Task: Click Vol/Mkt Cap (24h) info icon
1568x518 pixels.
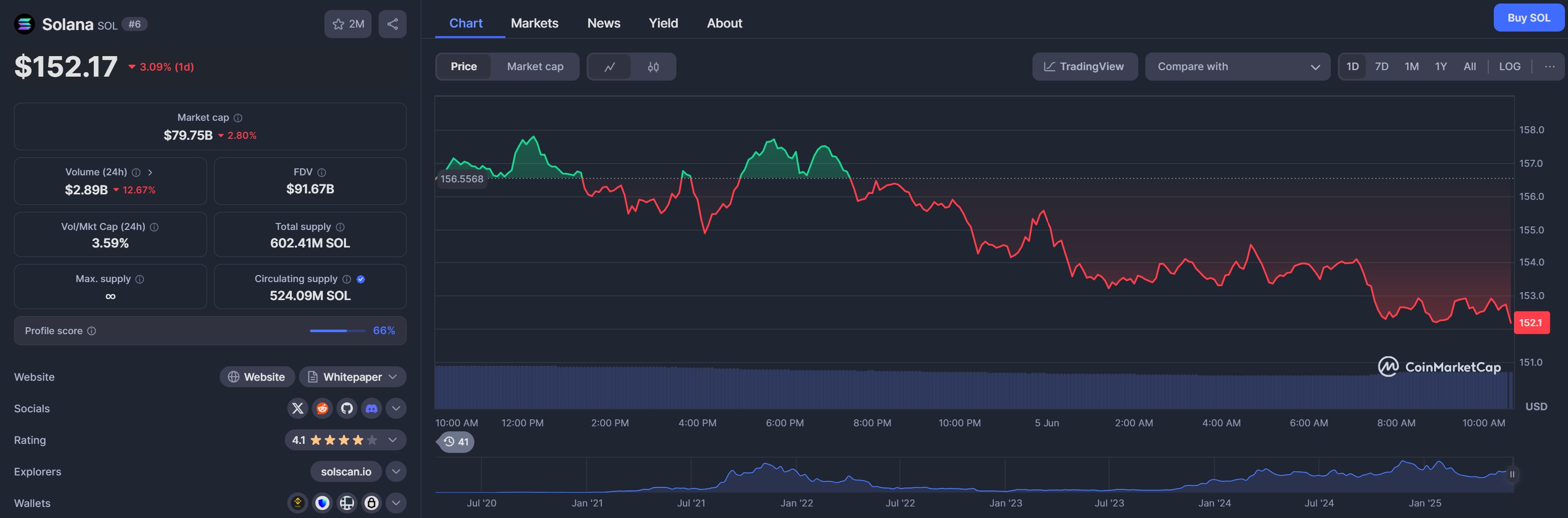Action: click(154, 227)
